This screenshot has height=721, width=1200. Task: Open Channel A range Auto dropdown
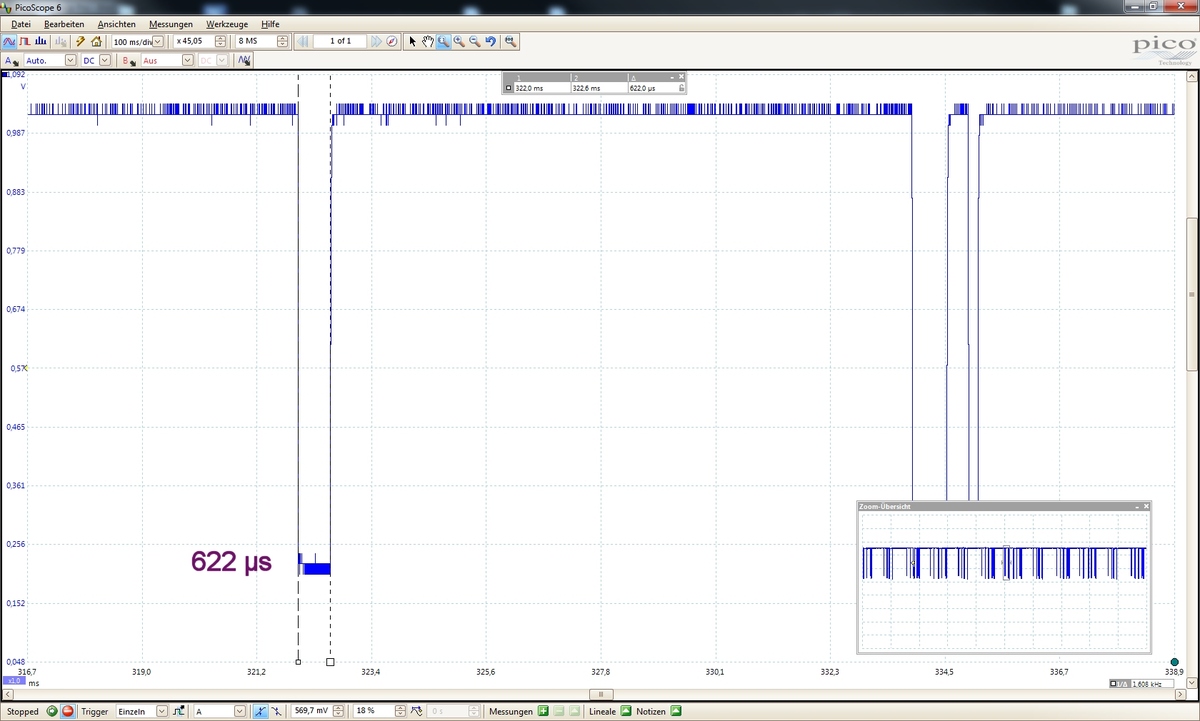point(70,61)
